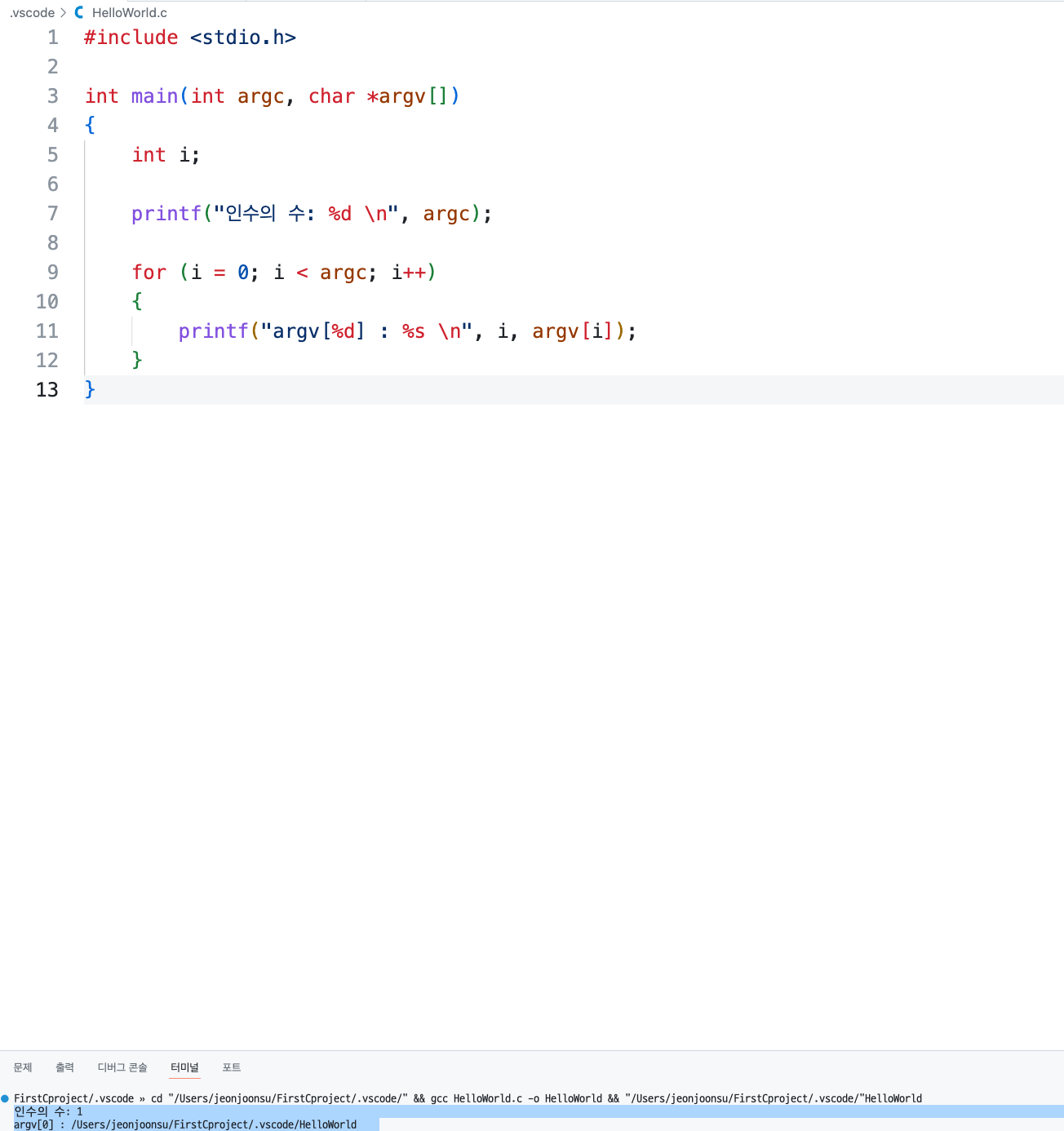Click line number 13 in the gutter
This screenshot has height=1131, width=1064.
47,390
